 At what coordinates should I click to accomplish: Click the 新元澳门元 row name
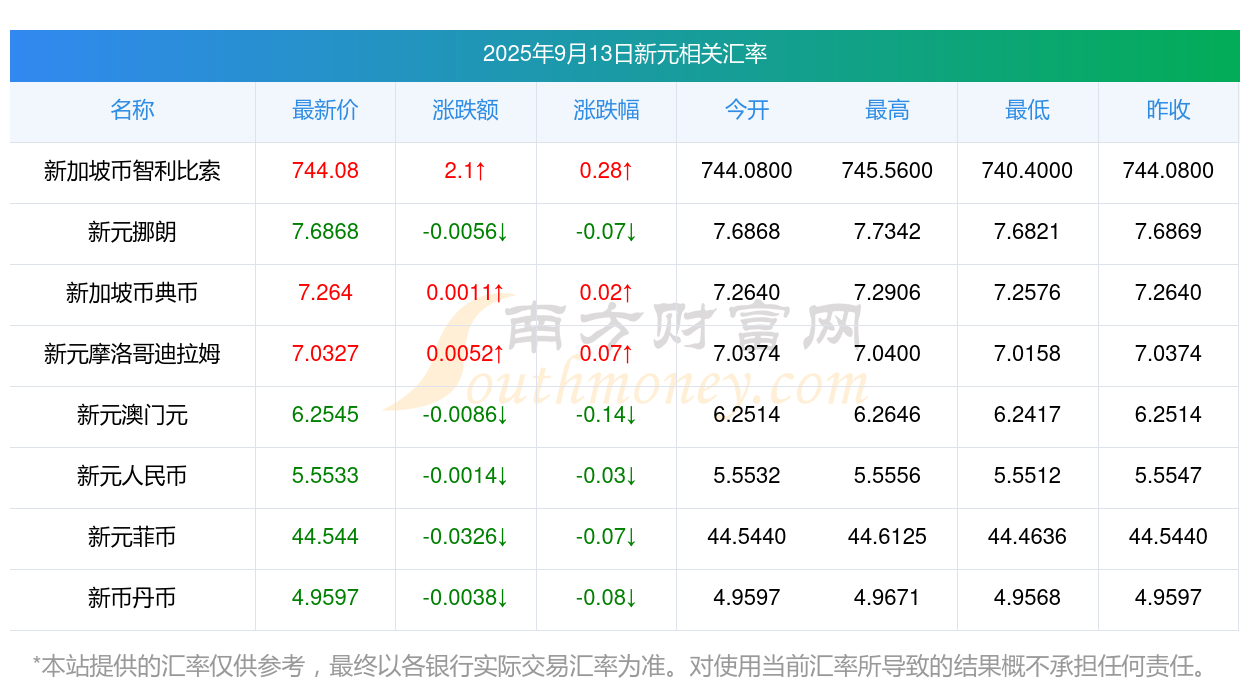tap(132, 415)
